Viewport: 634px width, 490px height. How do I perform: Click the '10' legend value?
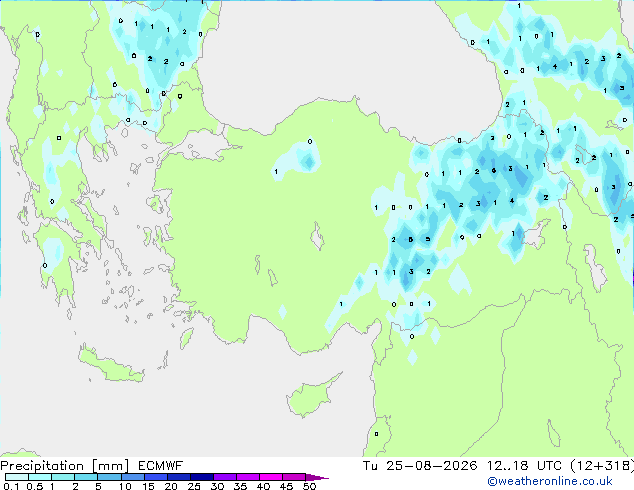[x=125, y=486]
